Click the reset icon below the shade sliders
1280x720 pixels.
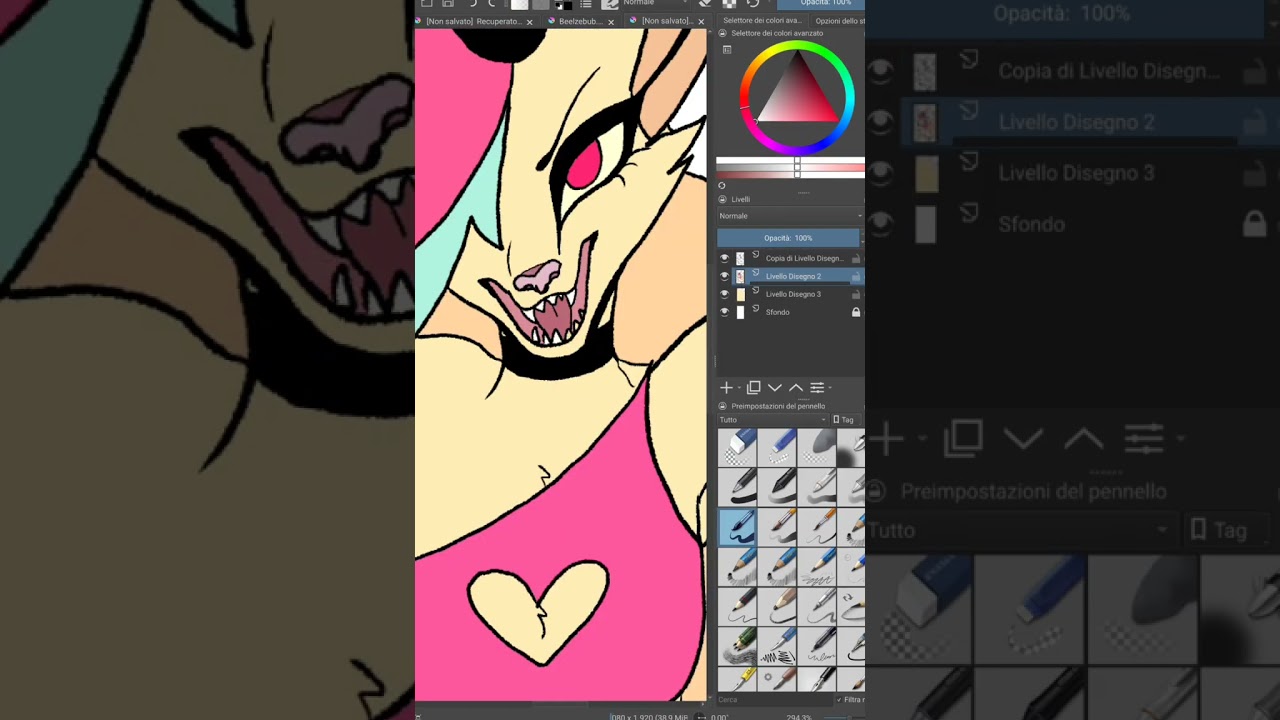coord(722,185)
